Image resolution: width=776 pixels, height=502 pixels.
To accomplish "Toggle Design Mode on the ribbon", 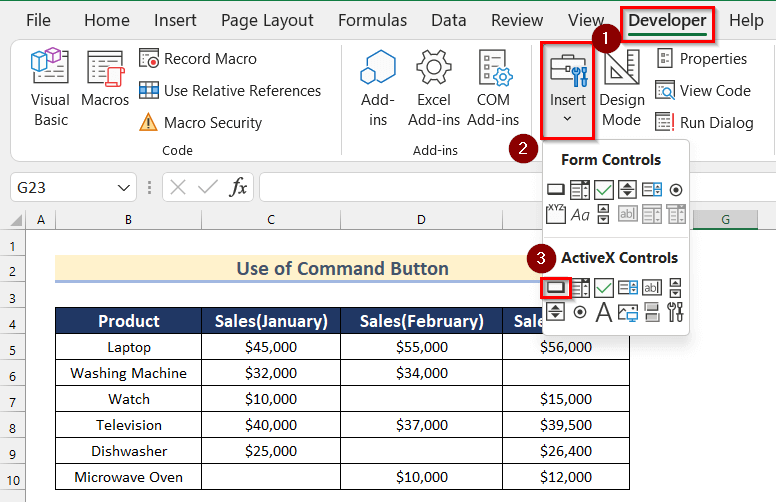I will click(x=621, y=88).
